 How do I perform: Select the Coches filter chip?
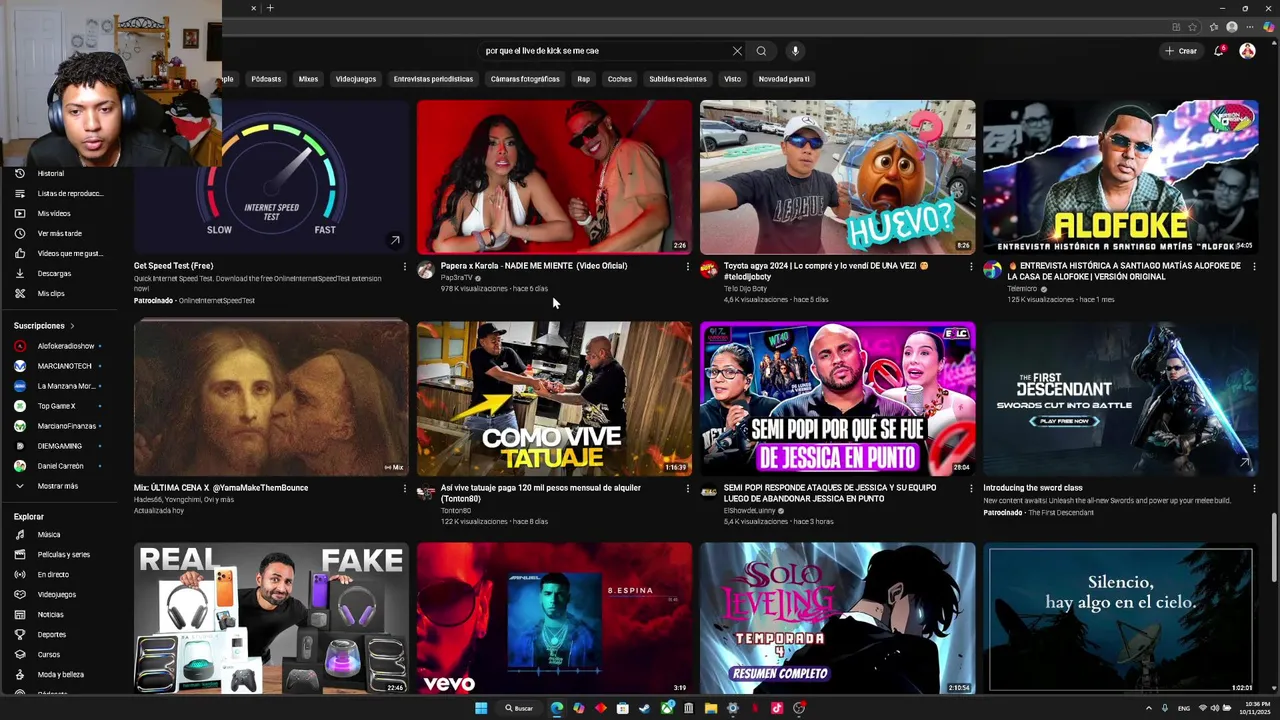click(x=619, y=79)
